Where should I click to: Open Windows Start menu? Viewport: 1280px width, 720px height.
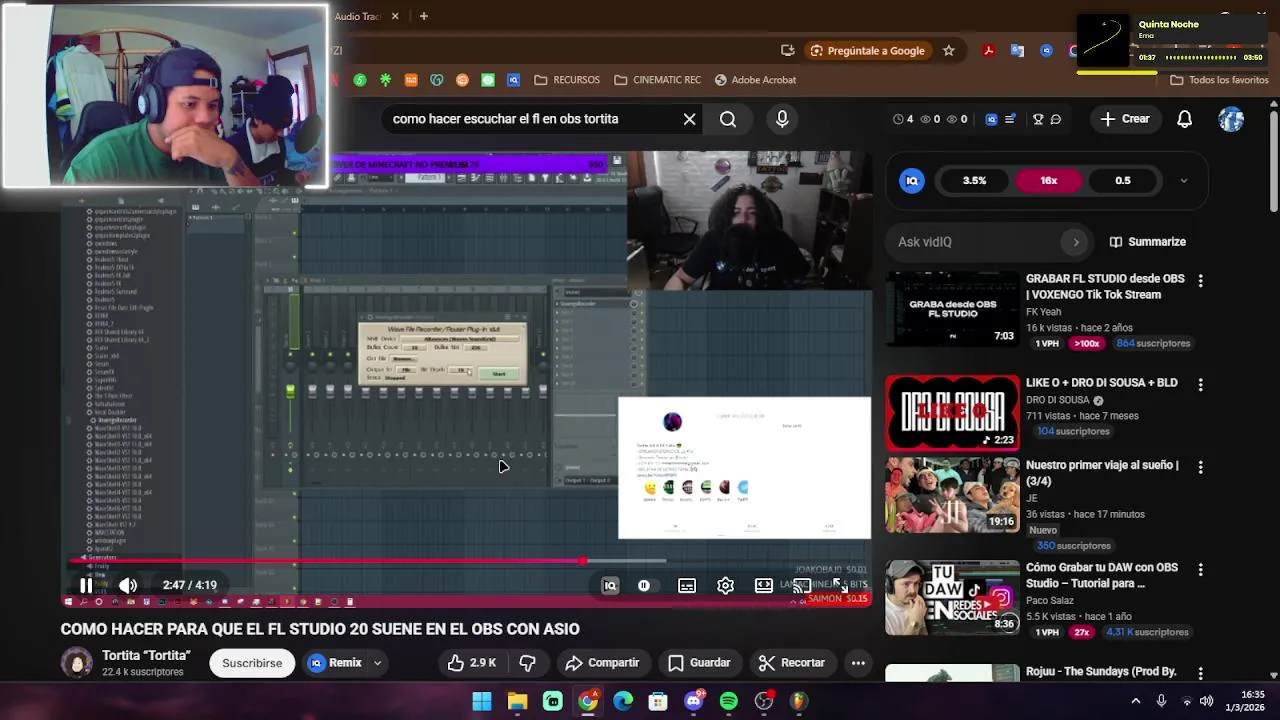point(482,701)
